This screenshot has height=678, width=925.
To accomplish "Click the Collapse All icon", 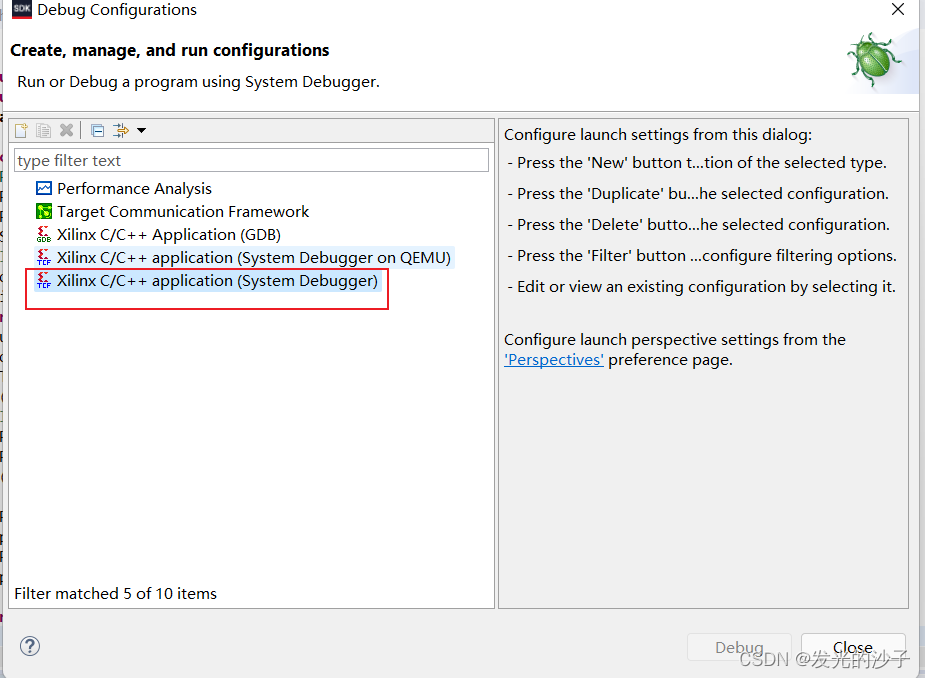I will [97, 130].
